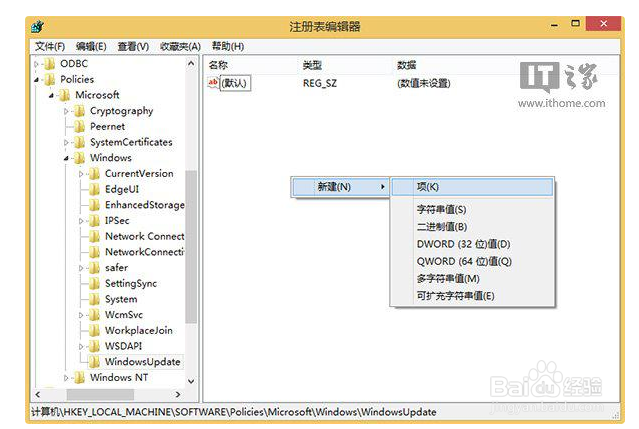Click the EdgeUI folder icon
The height and width of the screenshot is (429, 639).
click(x=94, y=189)
